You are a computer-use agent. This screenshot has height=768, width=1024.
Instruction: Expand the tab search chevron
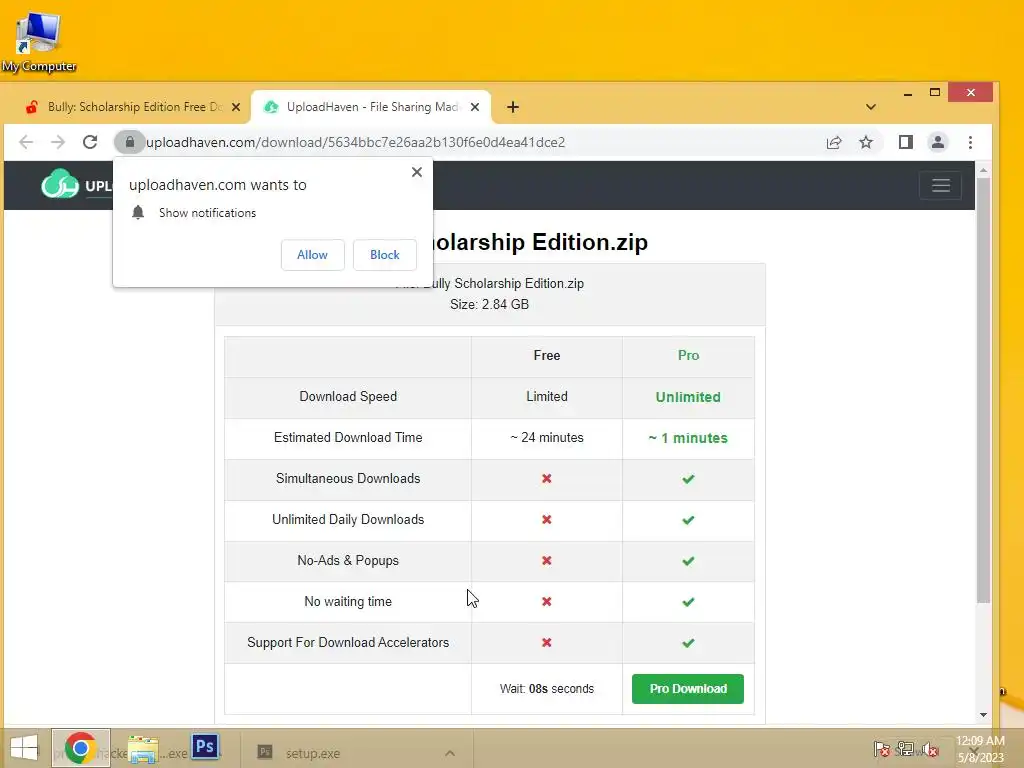point(871,107)
